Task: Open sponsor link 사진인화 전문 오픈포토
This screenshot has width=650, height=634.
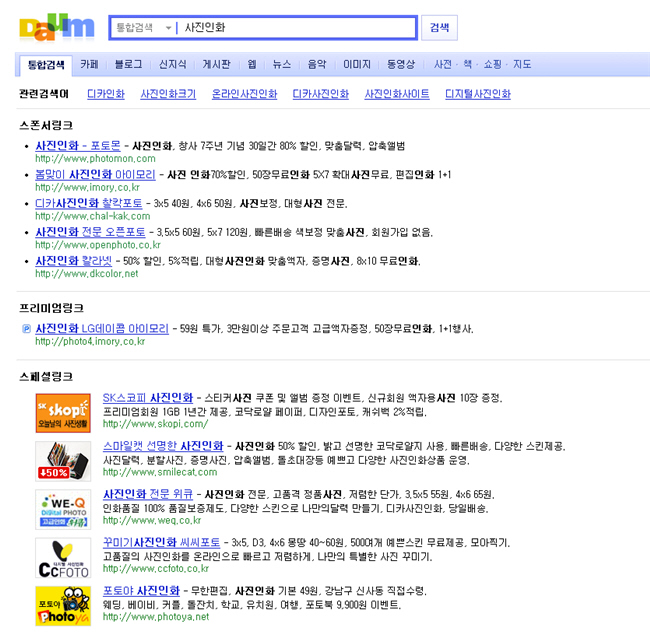Action: (x=90, y=232)
